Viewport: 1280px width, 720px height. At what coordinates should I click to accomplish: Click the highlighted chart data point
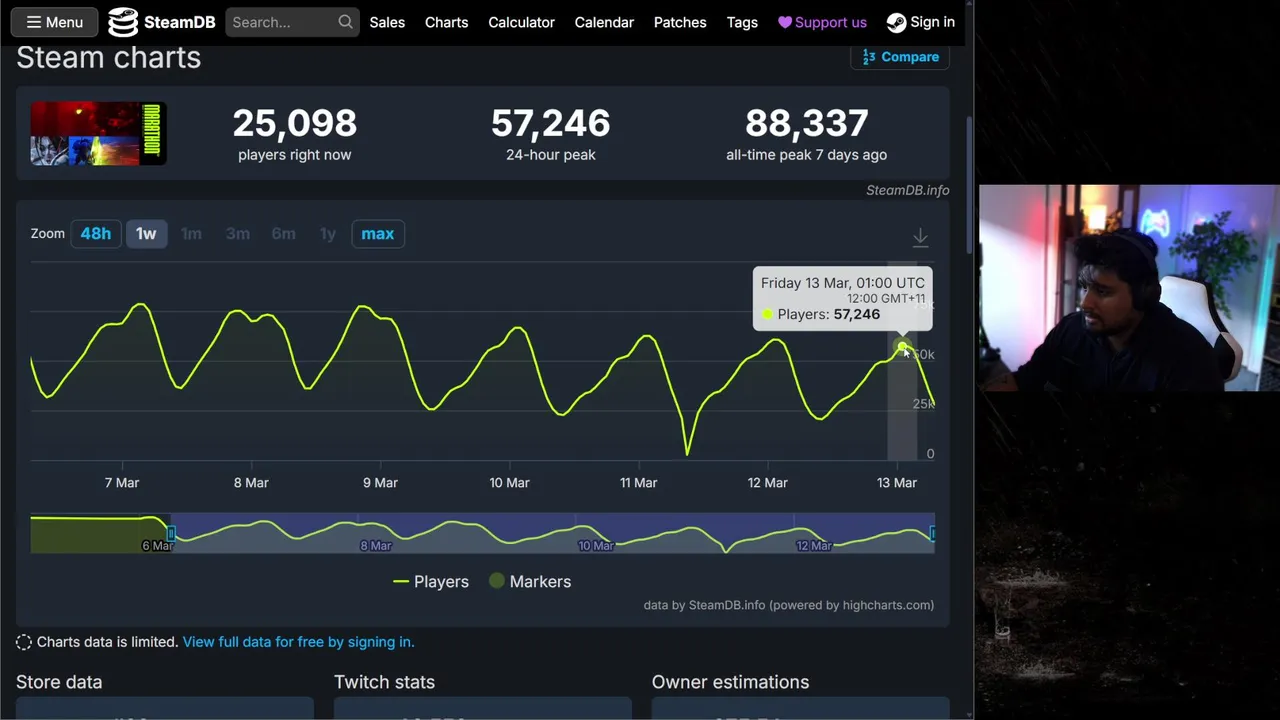[x=903, y=348]
